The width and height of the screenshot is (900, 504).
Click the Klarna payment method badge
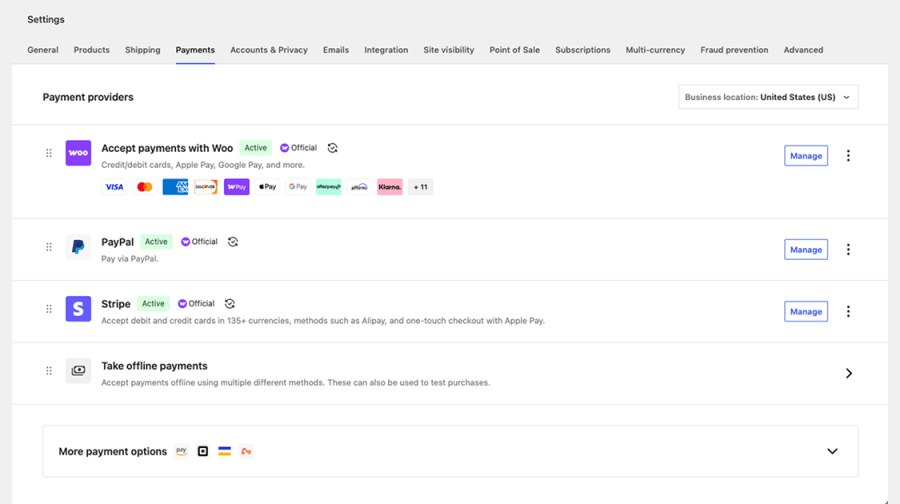tap(390, 187)
